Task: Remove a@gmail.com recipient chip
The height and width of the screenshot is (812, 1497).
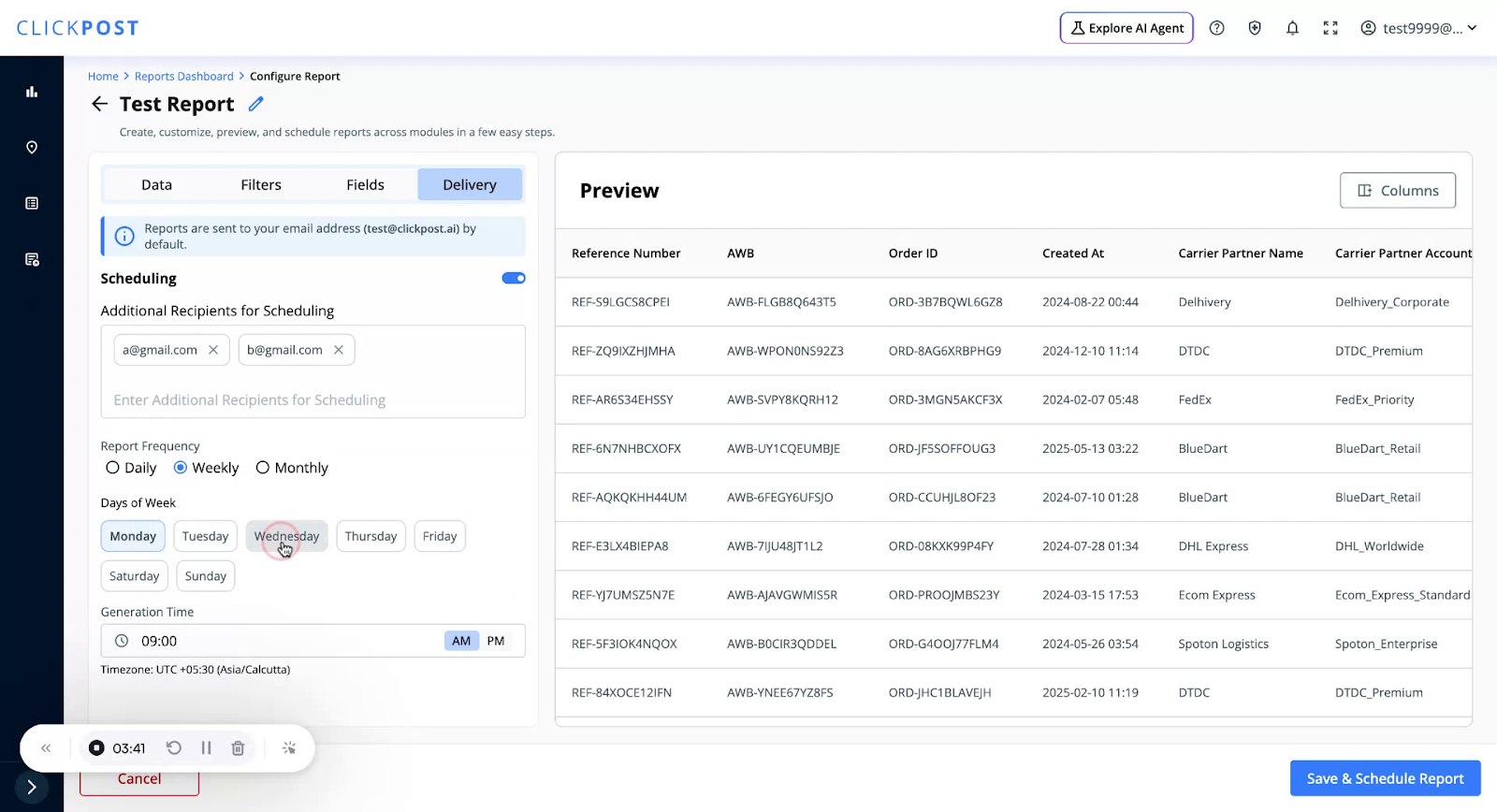Action: [213, 350]
